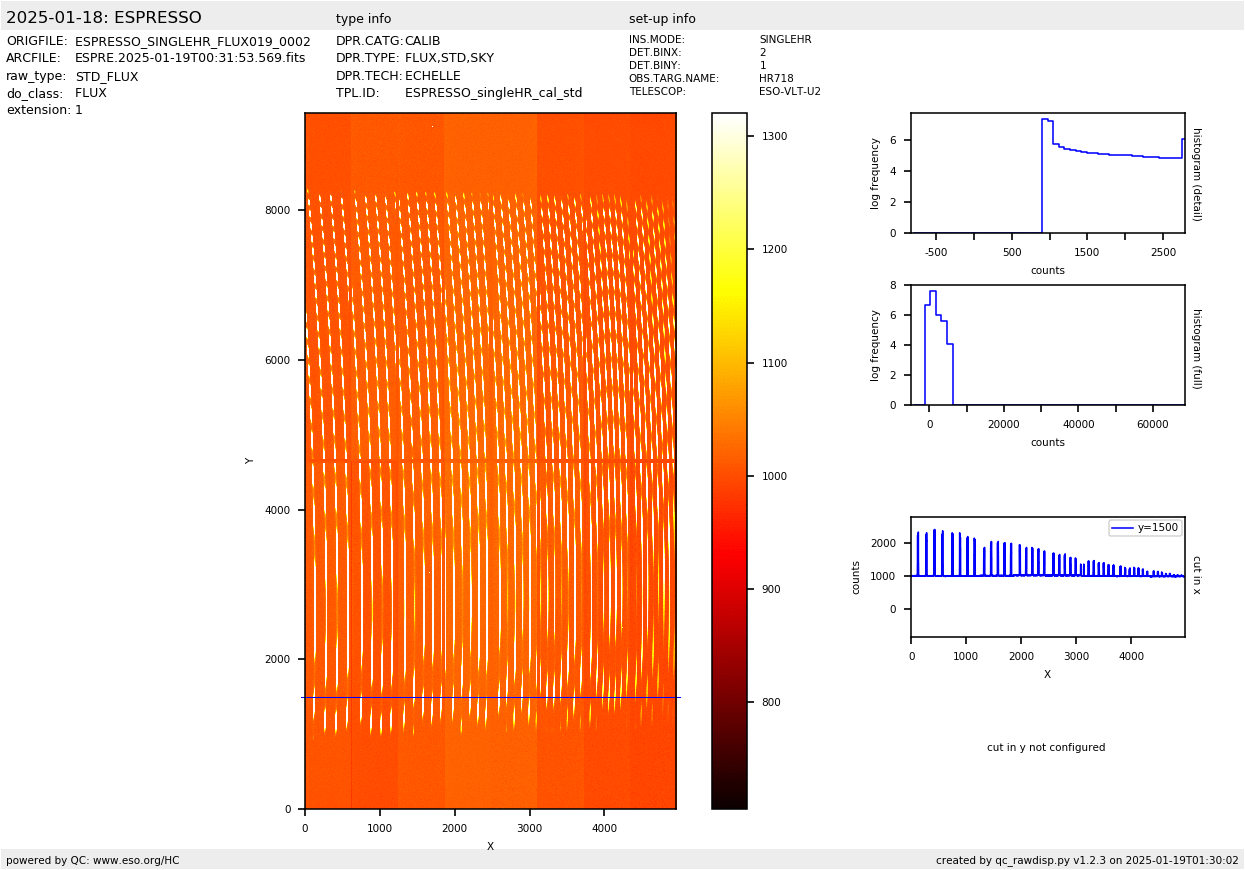
Task: Click the raw_type value STD_FLUX
Action: click(106, 76)
